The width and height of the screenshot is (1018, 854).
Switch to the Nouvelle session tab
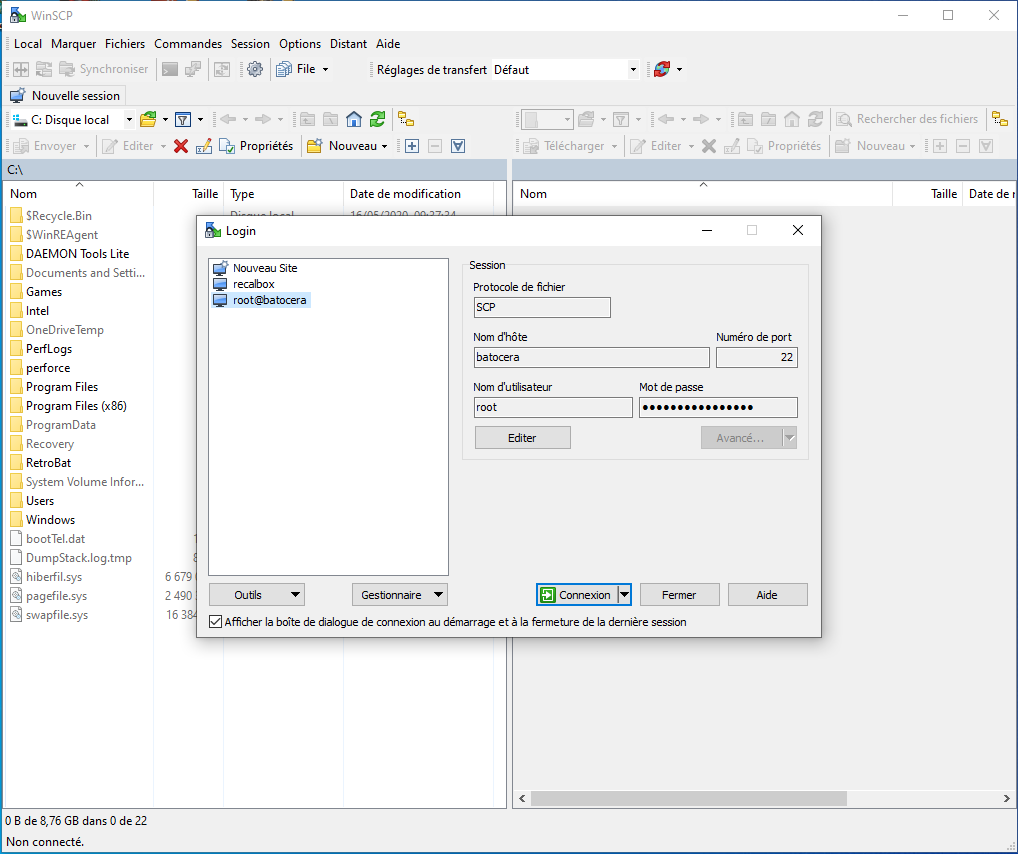66,96
